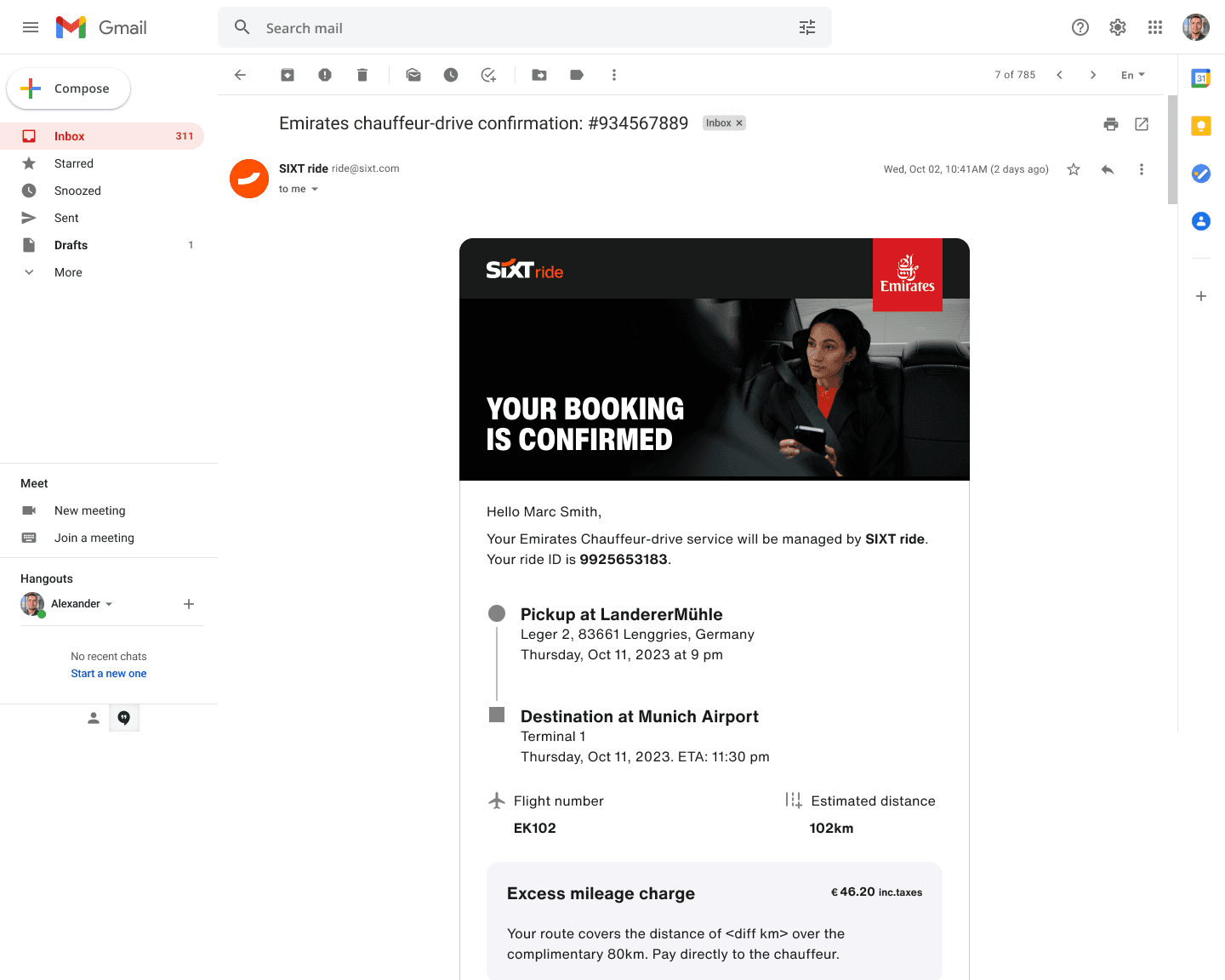Go to older email arrow
1225x980 pixels.
coord(1093,75)
